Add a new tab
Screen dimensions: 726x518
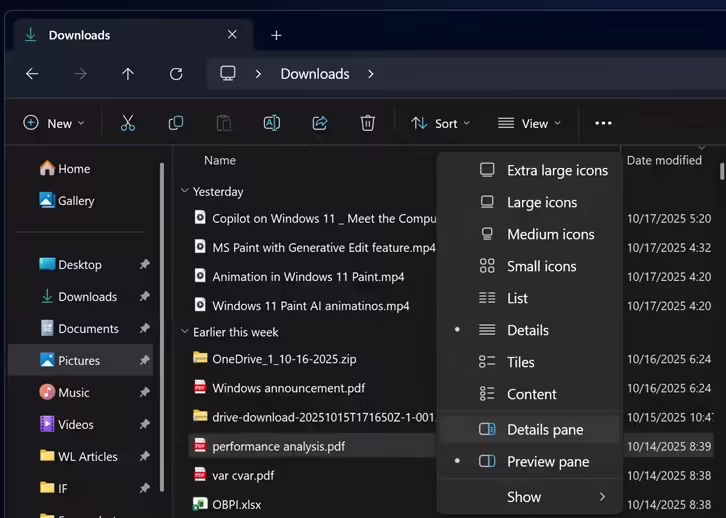(277, 35)
